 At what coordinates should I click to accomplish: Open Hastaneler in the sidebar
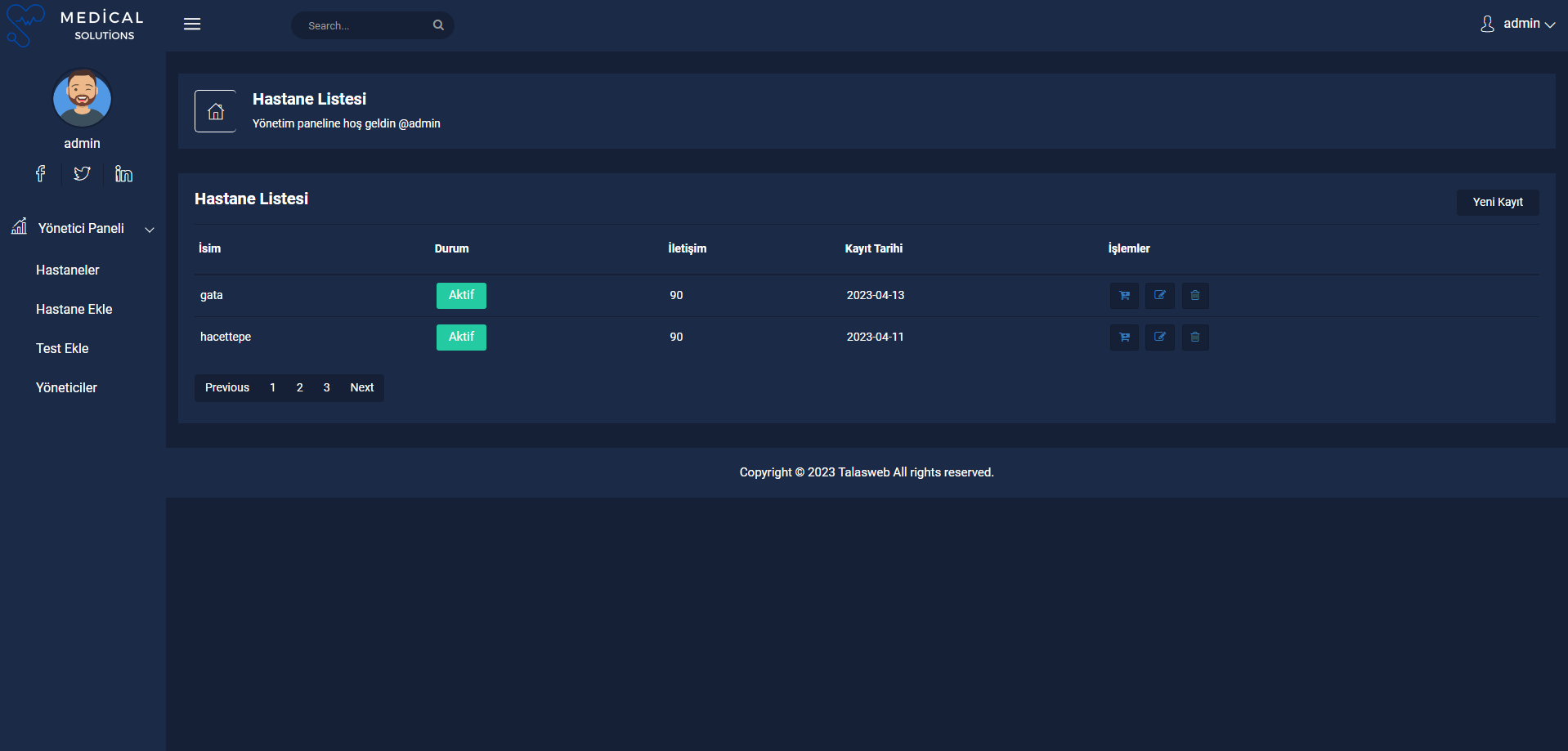point(68,270)
